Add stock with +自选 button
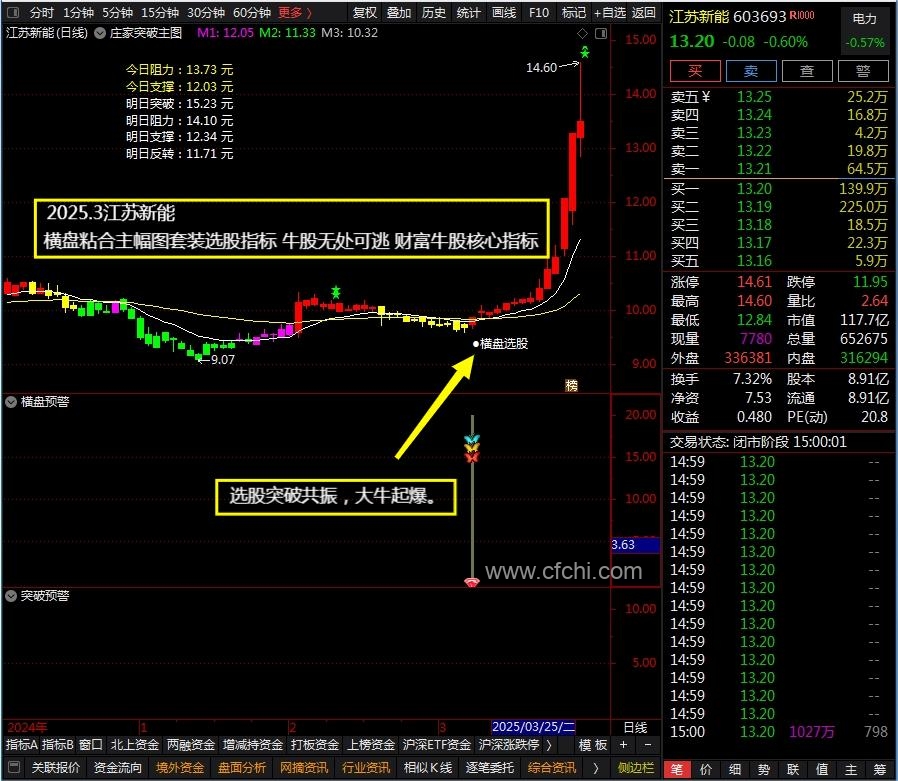The image size is (898, 781). tap(610, 13)
